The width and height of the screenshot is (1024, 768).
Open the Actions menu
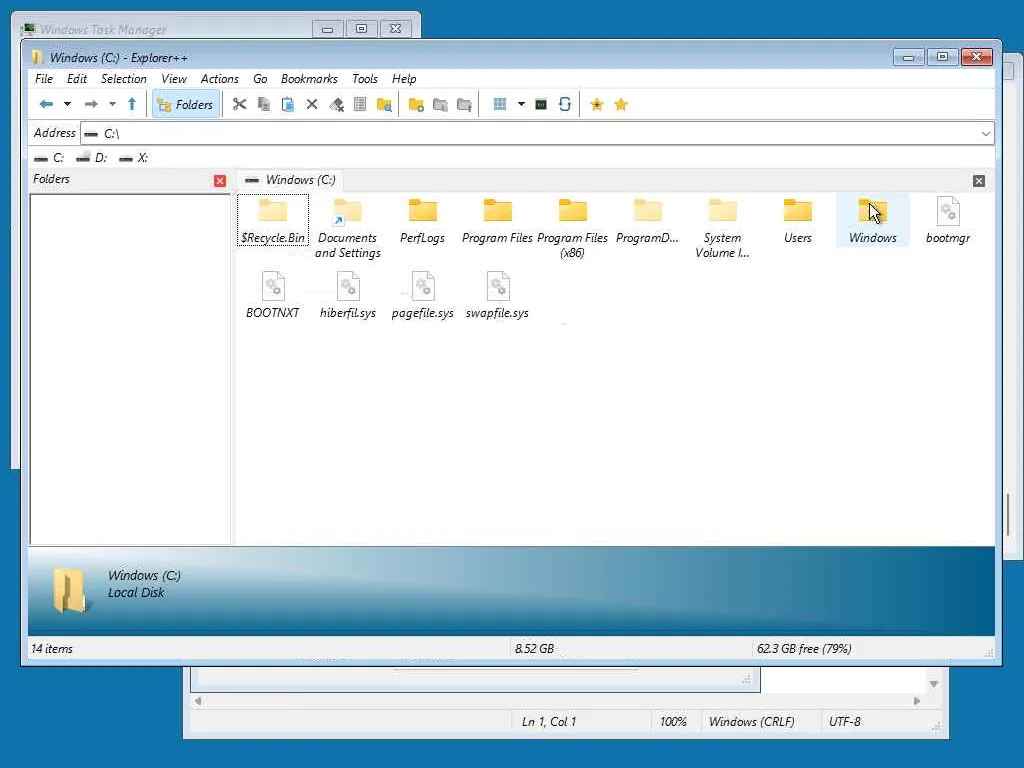(x=219, y=78)
